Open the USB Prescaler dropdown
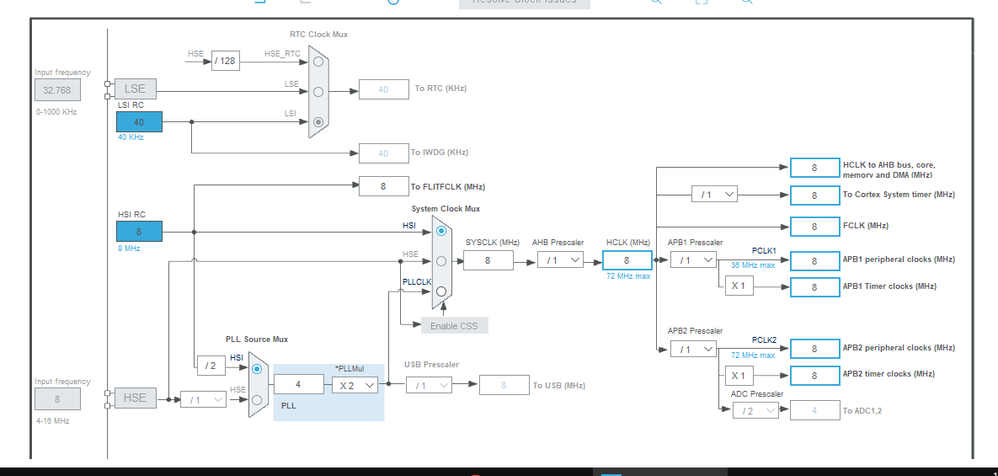The height and width of the screenshot is (476, 998). (x=429, y=386)
